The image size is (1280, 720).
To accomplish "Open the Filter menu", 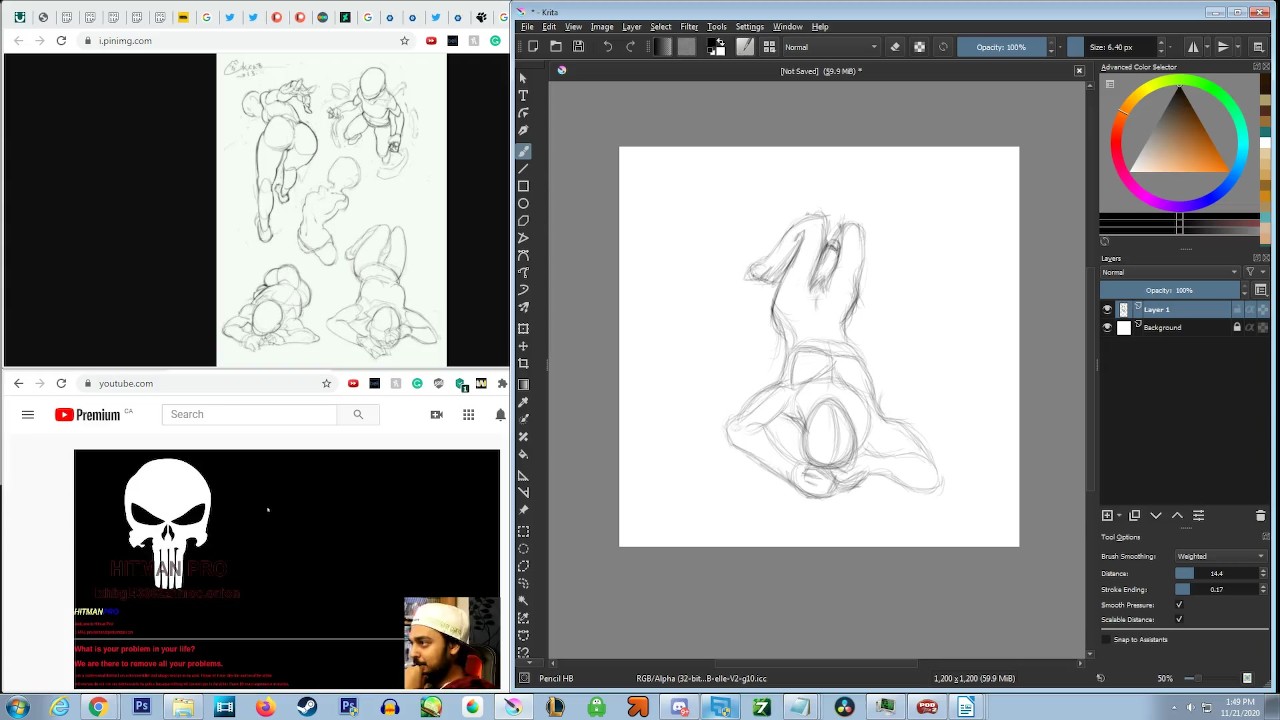I will tap(689, 26).
